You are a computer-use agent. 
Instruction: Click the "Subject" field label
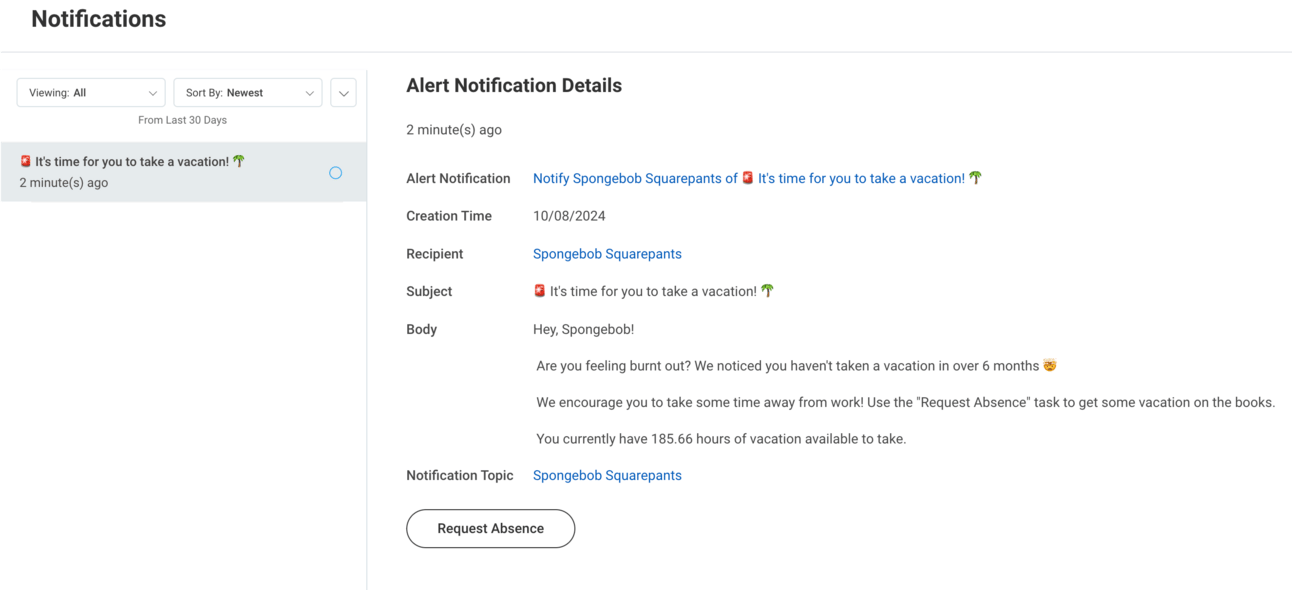pos(429,292)
